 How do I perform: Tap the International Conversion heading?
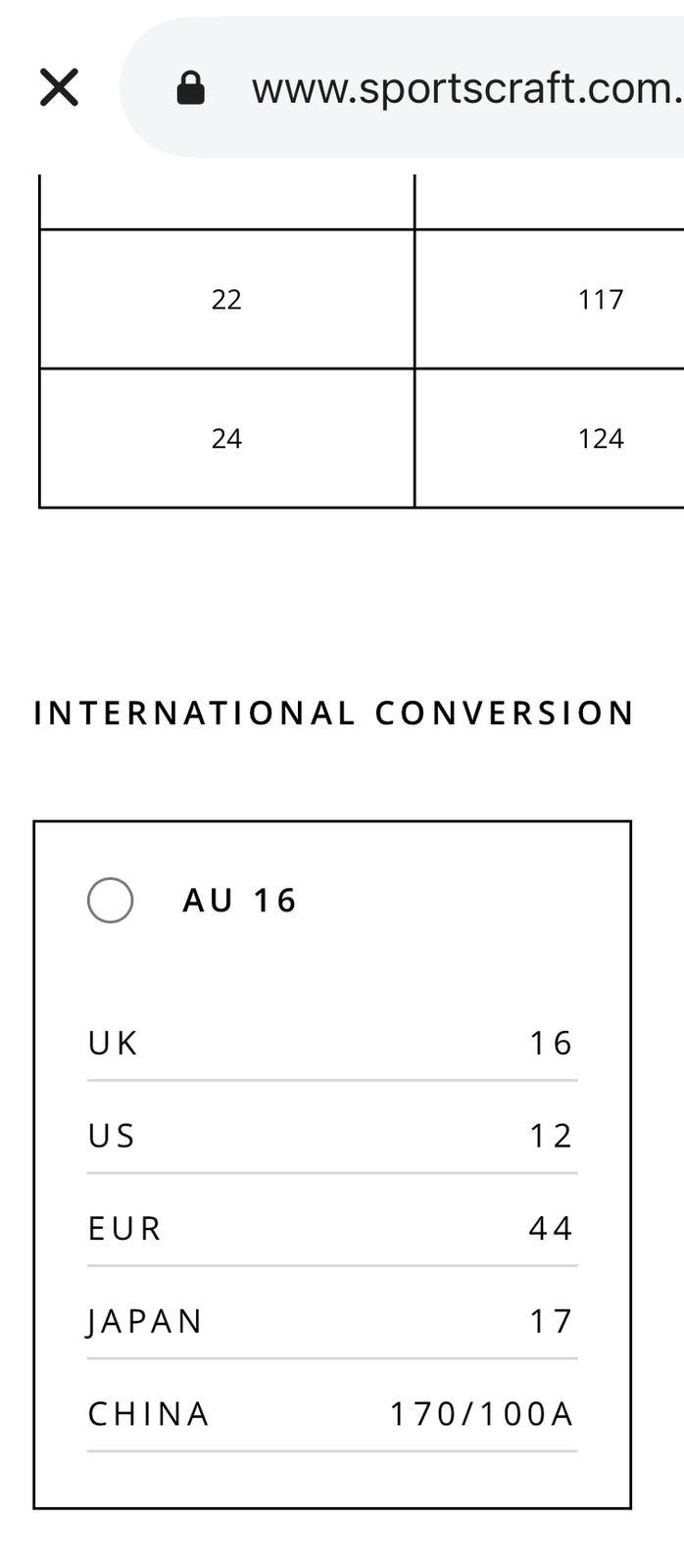pos(334,712)
